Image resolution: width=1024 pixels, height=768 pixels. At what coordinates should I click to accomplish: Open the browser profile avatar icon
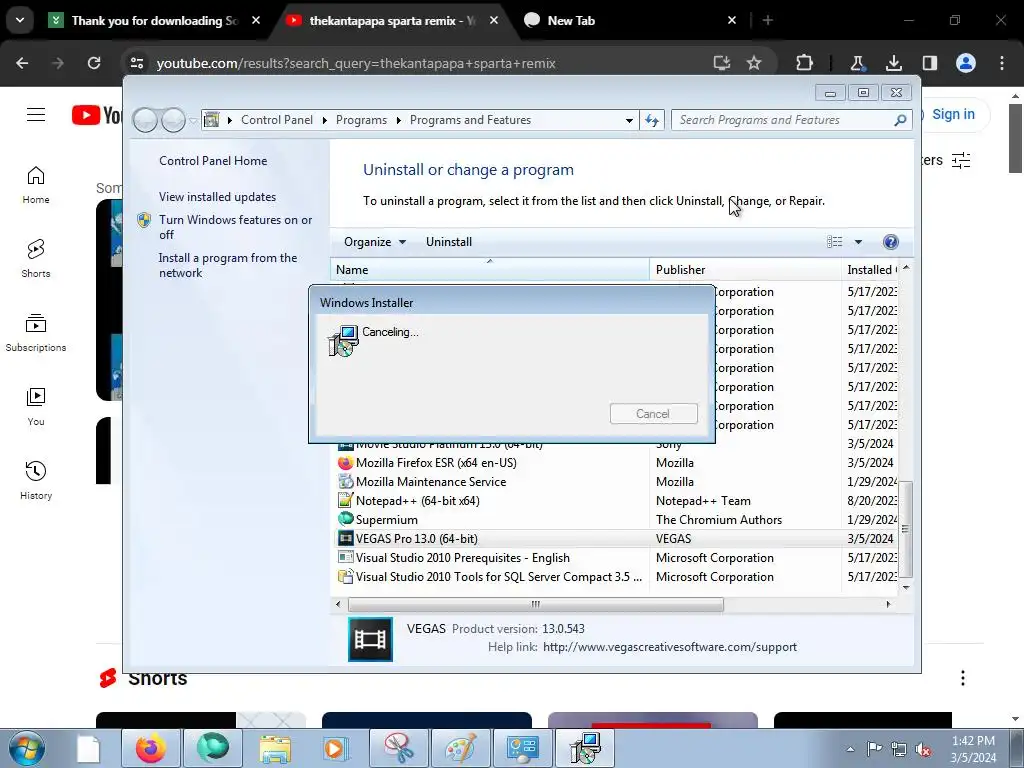pos(965,63)
